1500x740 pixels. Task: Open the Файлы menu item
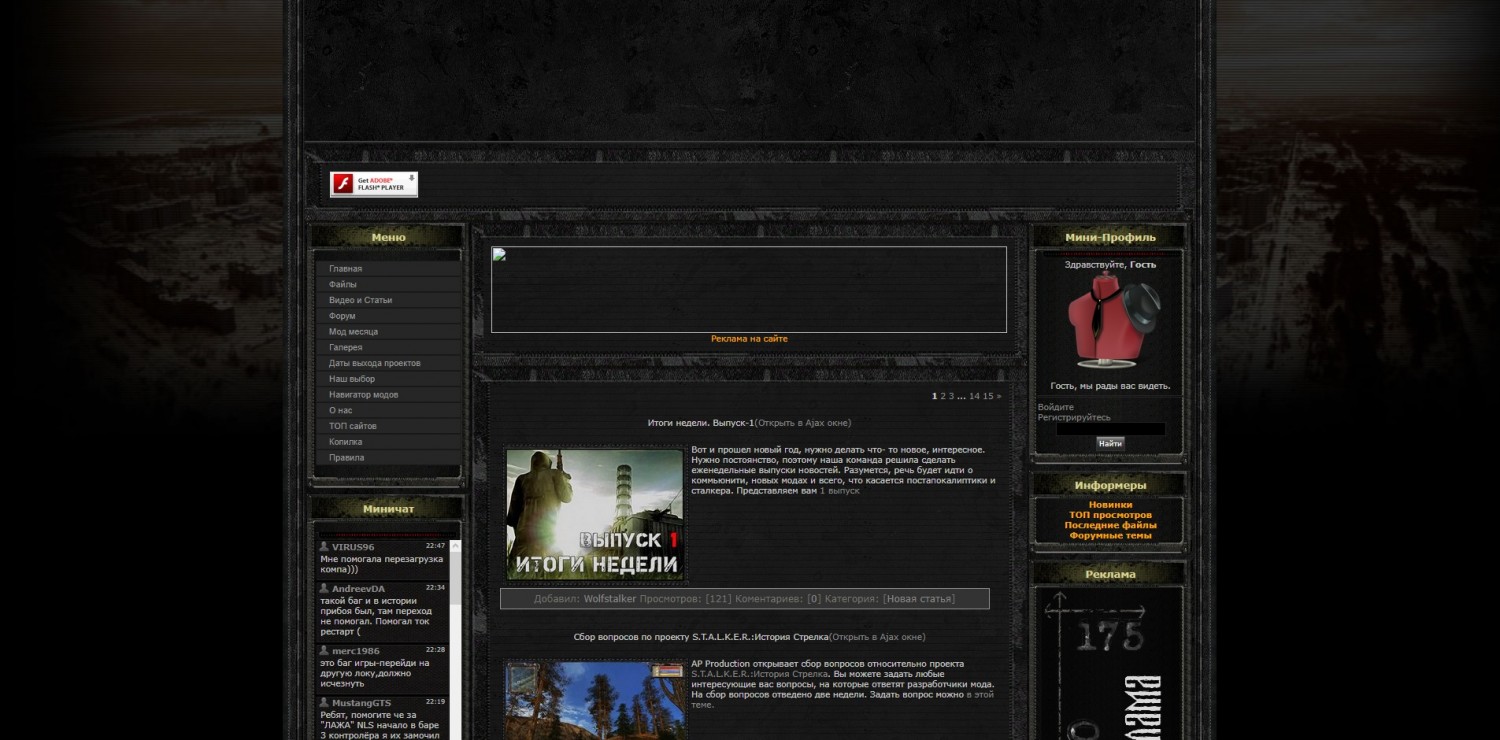389,285
